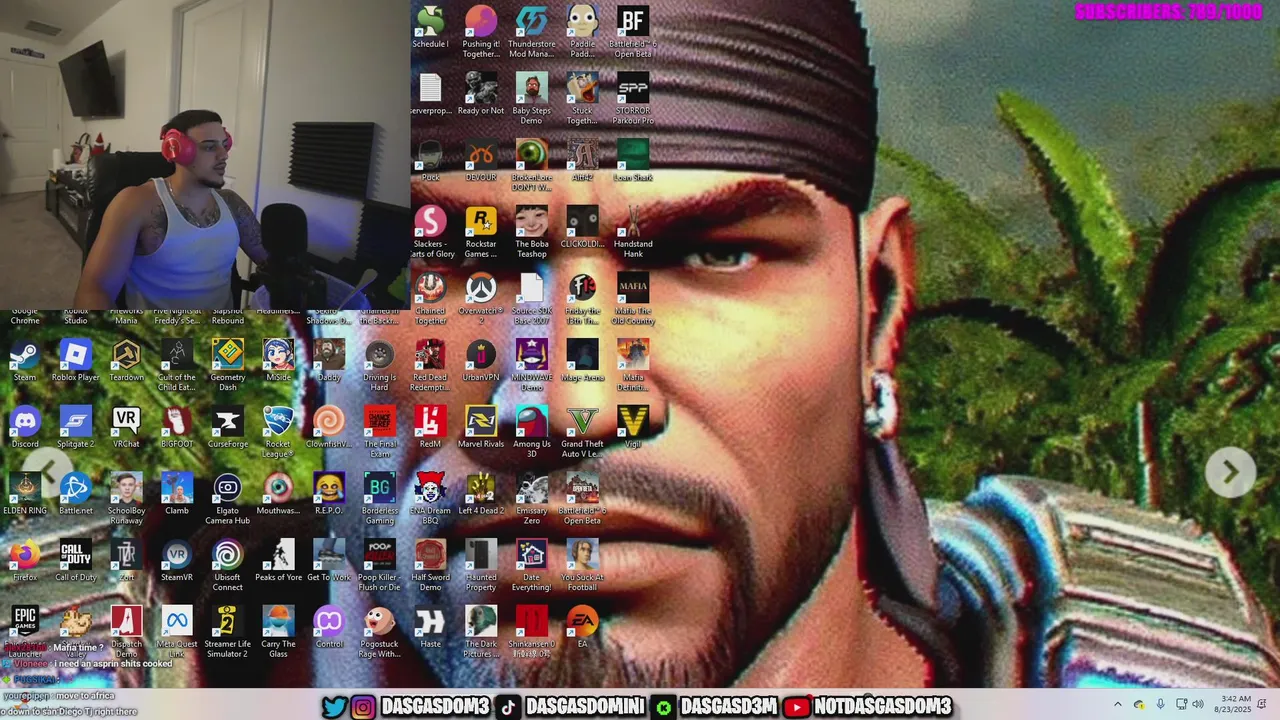Launch the Firefox browser shortcut
The width and height of the screenshot is (1280, 720).
(25, 562)
